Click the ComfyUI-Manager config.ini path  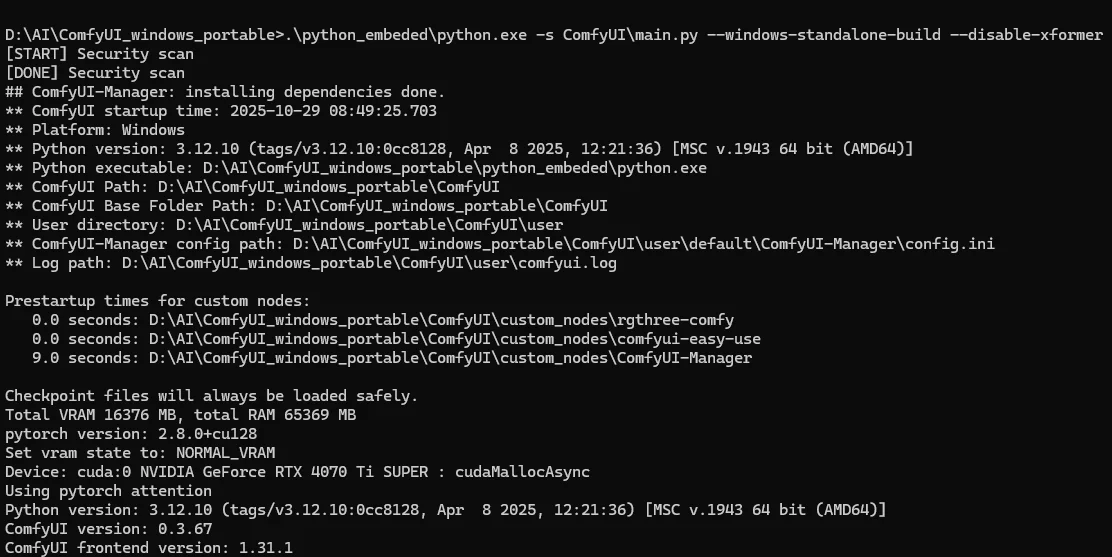tap(644, 244)
